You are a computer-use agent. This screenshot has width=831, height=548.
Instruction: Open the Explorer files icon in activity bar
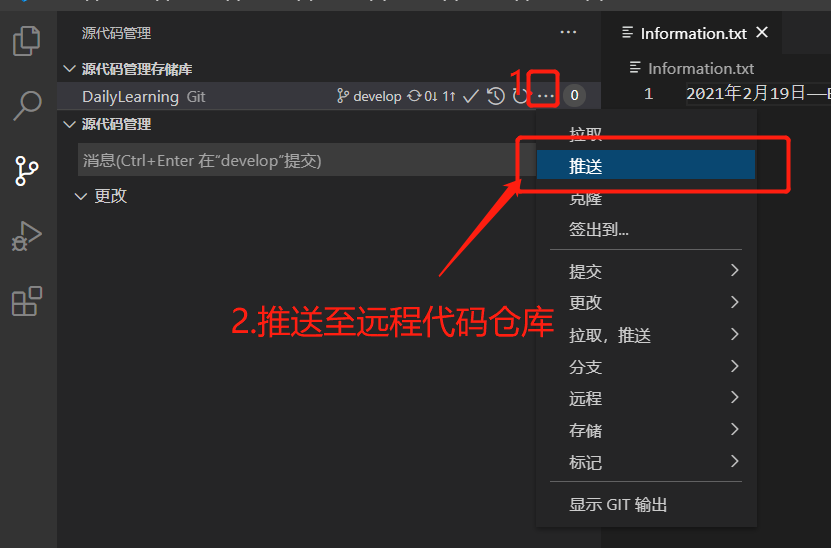coord(26,41)
